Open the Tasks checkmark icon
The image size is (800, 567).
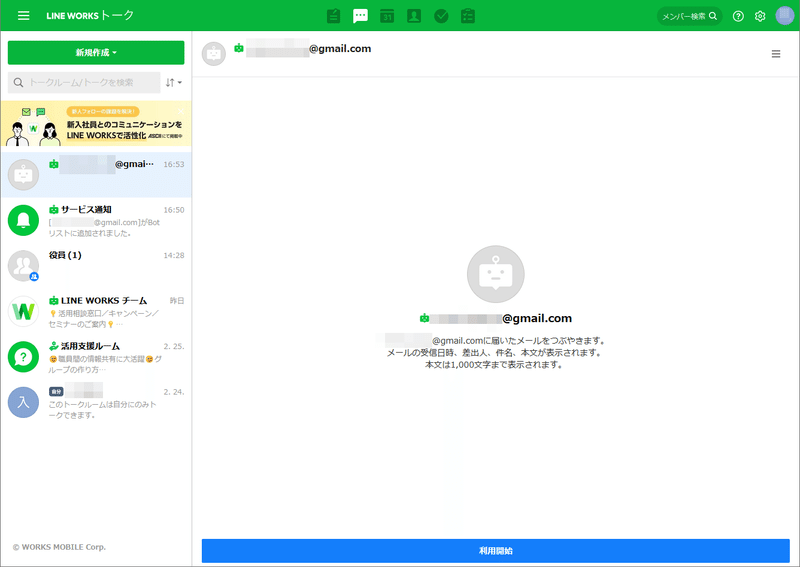click(x=441, y=16)
